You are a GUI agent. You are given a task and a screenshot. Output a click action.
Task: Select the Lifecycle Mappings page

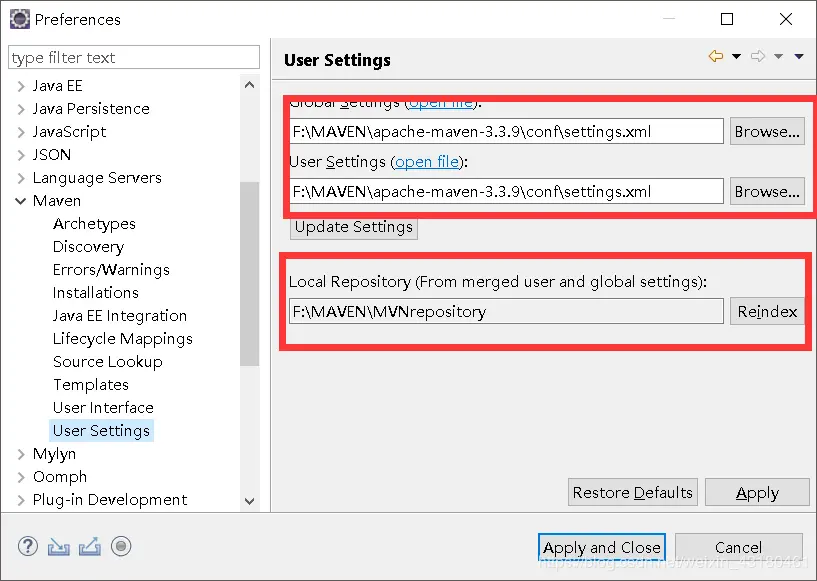(122, 339)
